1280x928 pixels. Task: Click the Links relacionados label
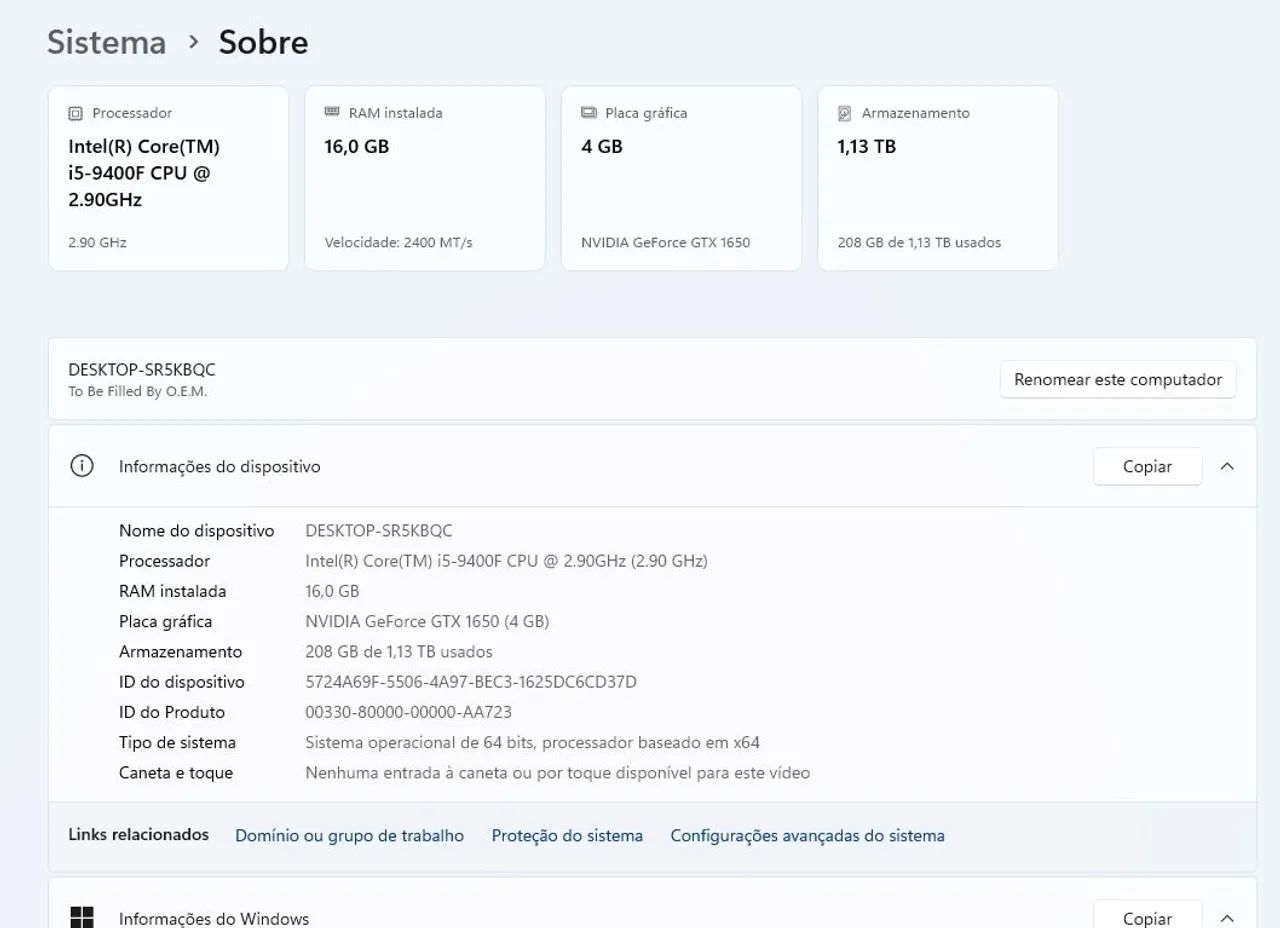click(138, 834)
